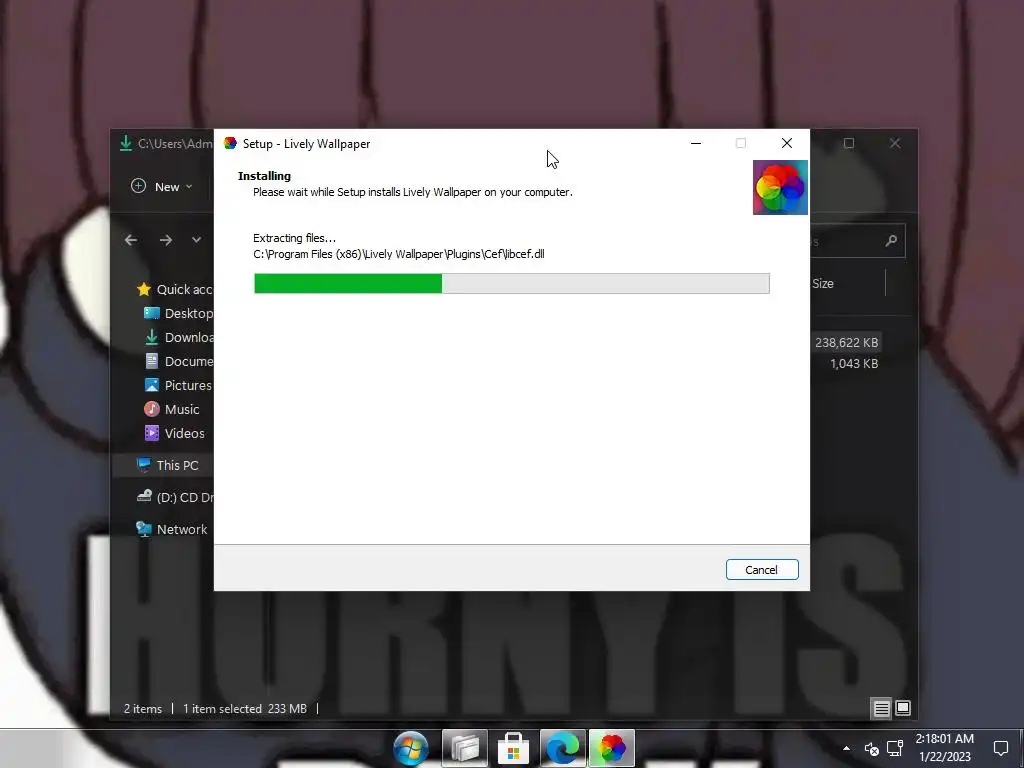Click the installation progress bar
This screenshot has height=768, width=1024.
click(511, 283)
